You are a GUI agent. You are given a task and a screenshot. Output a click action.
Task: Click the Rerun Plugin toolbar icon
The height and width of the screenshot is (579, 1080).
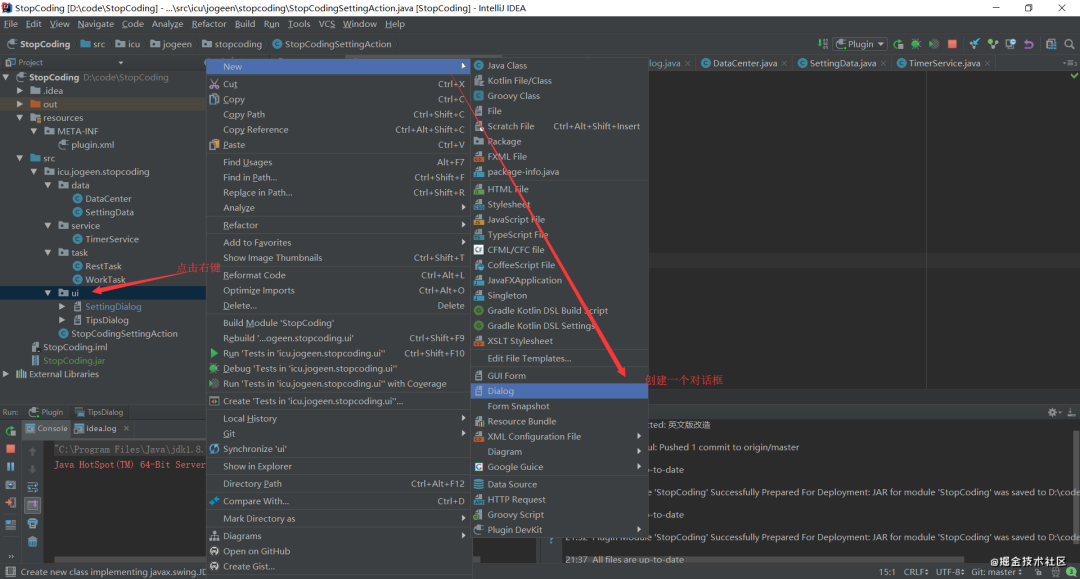(x=898, y=44)
